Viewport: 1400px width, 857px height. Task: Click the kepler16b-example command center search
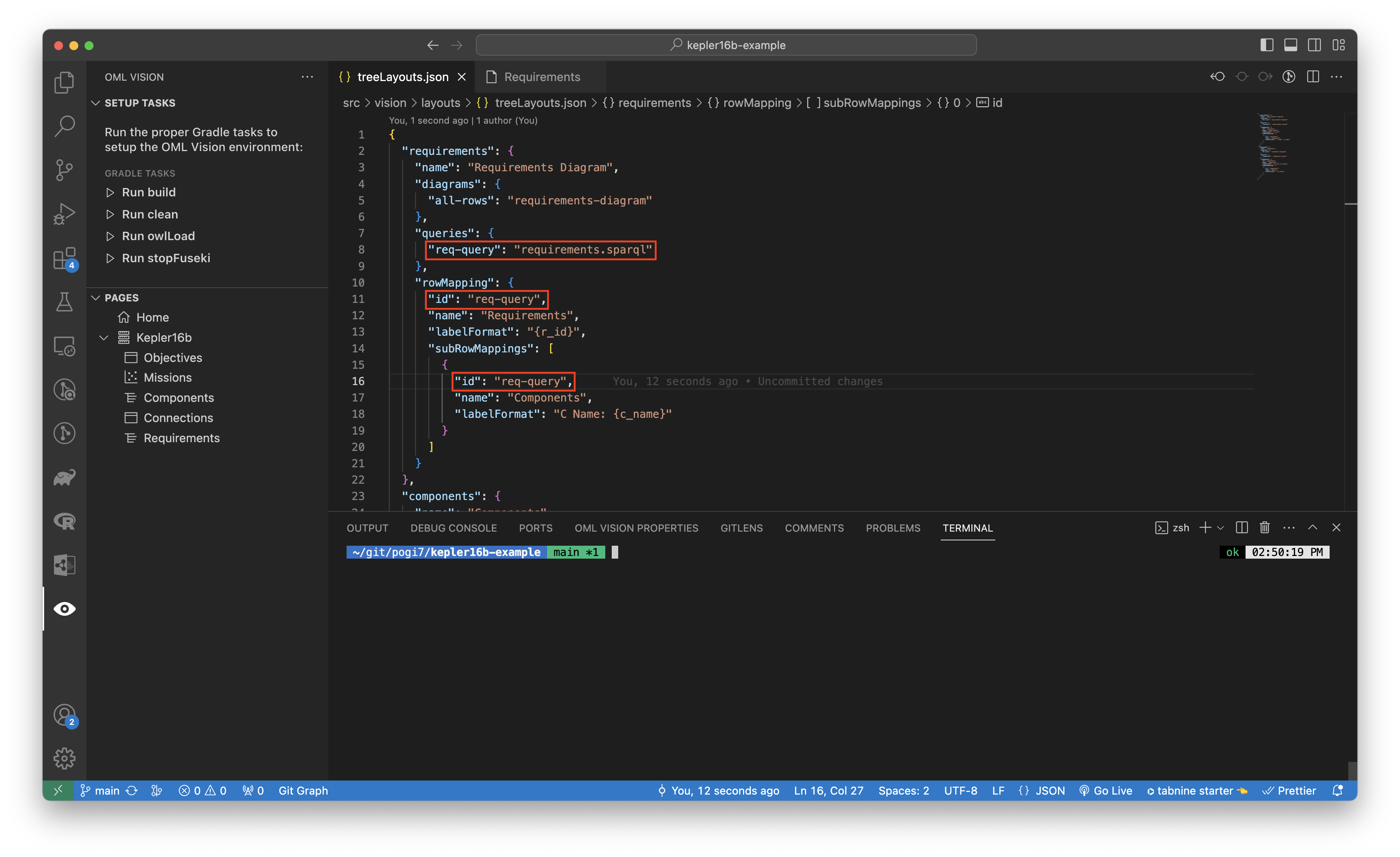(x=726, y=45)
